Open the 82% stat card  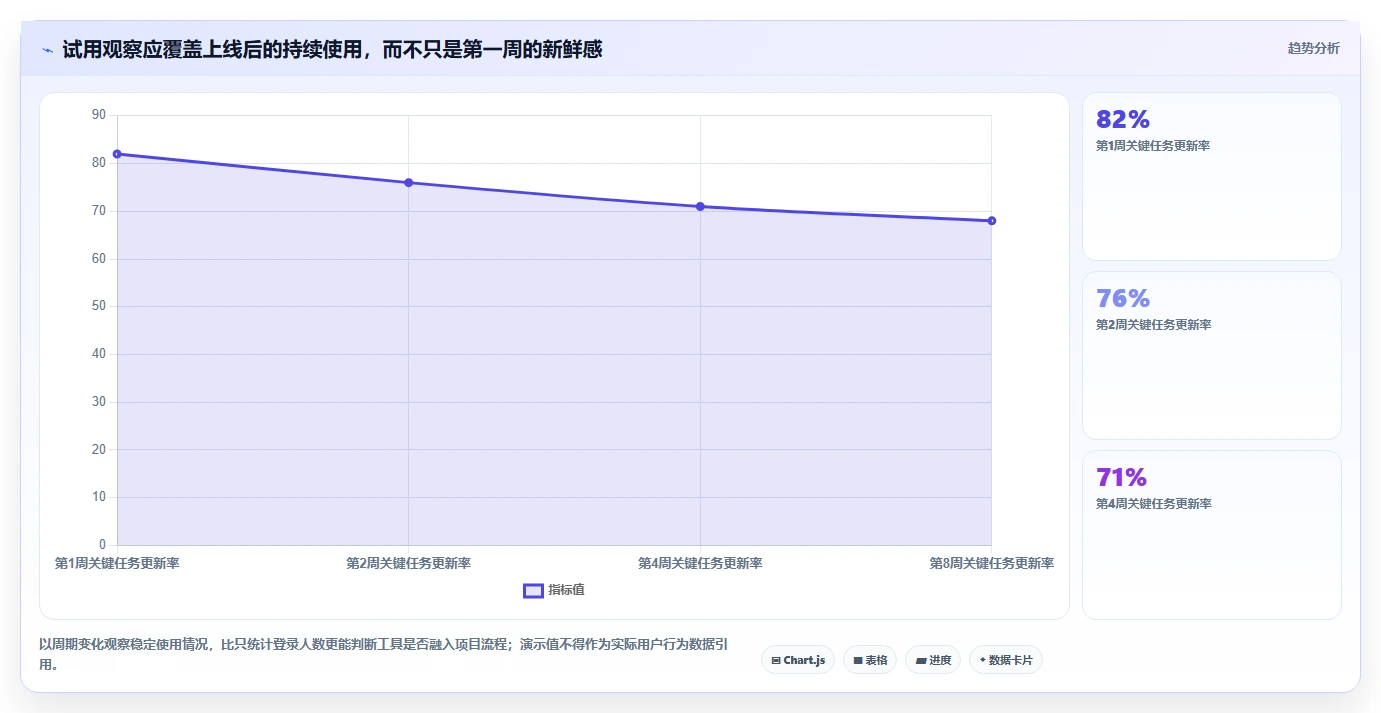point(1212,177)
